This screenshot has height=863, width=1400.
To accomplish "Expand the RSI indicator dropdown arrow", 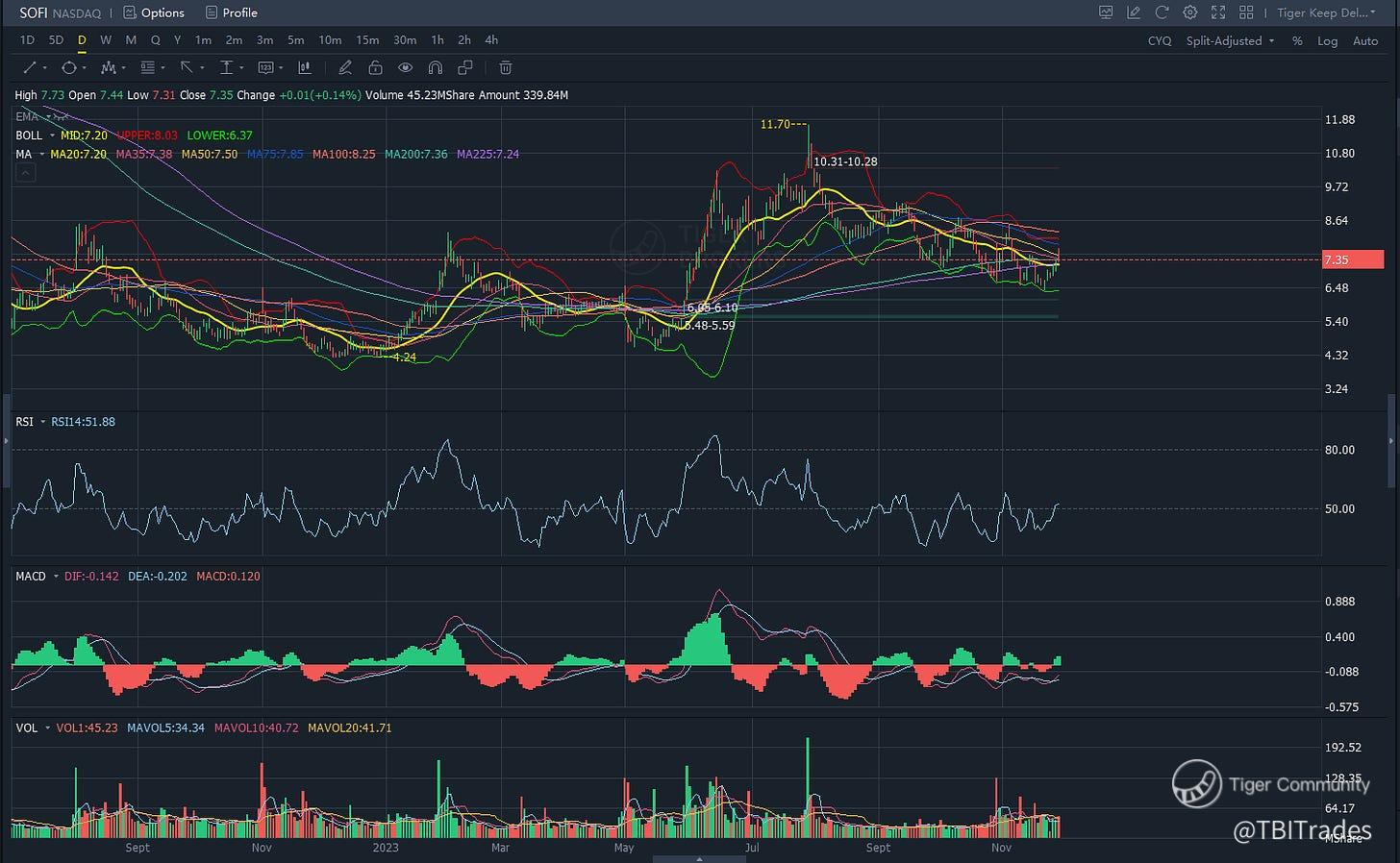I will (42, 422).
